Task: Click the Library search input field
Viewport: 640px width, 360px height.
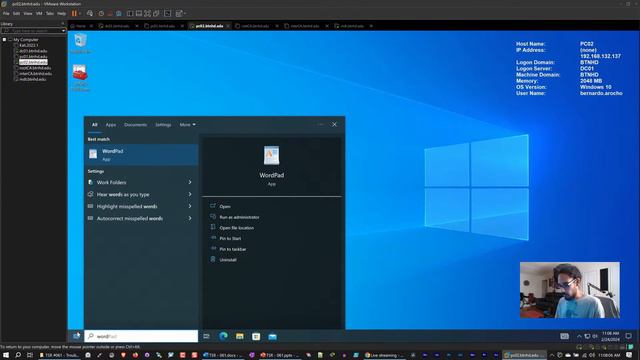Action: (32, 31)
